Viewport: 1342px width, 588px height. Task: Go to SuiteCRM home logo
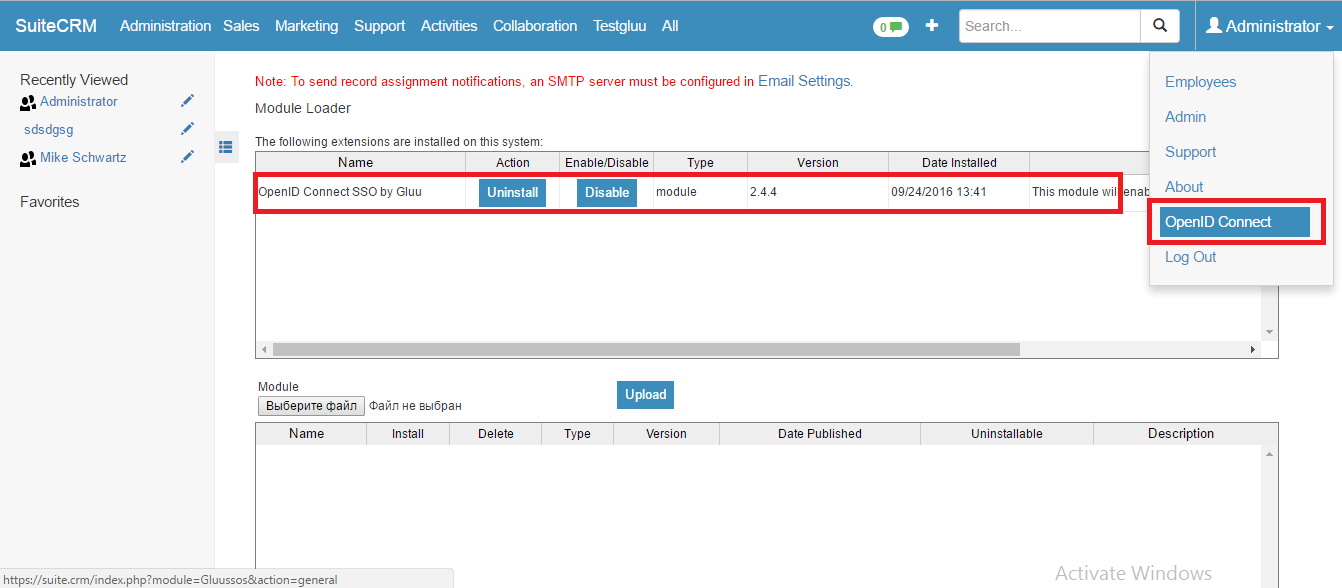pyautogui.click(x=56, y=26)
